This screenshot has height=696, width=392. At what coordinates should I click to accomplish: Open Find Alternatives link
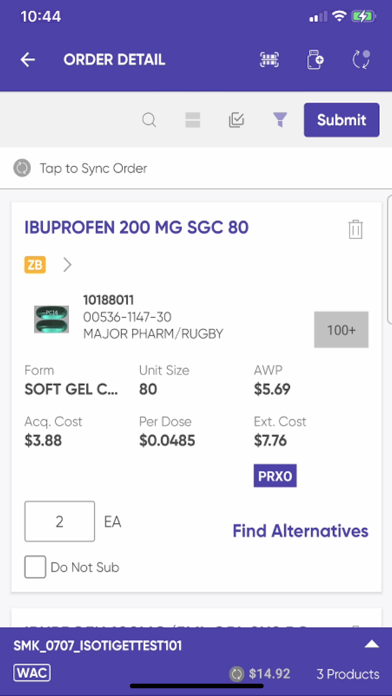point(301,531)
